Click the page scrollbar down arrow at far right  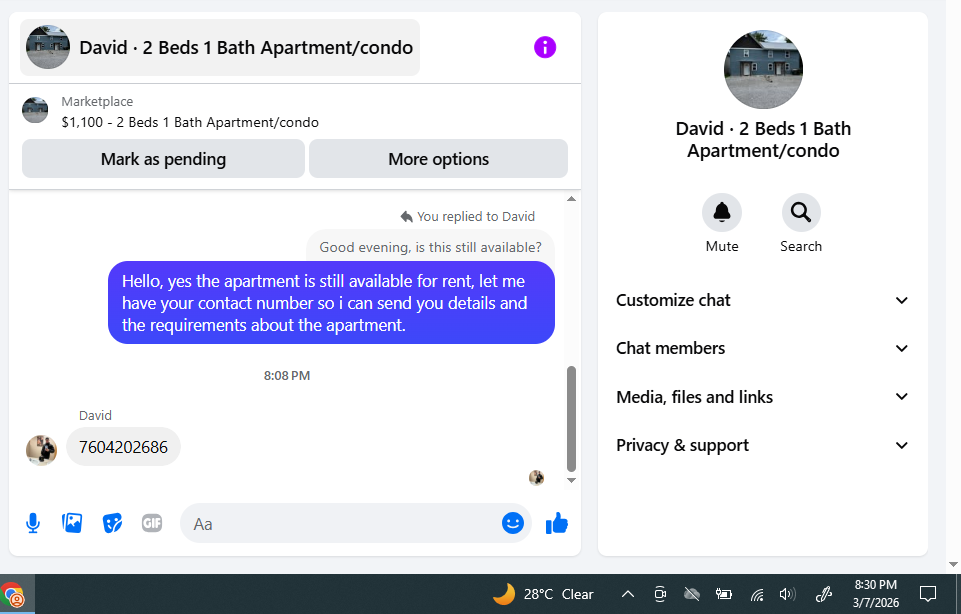click(x=952, y=564)
